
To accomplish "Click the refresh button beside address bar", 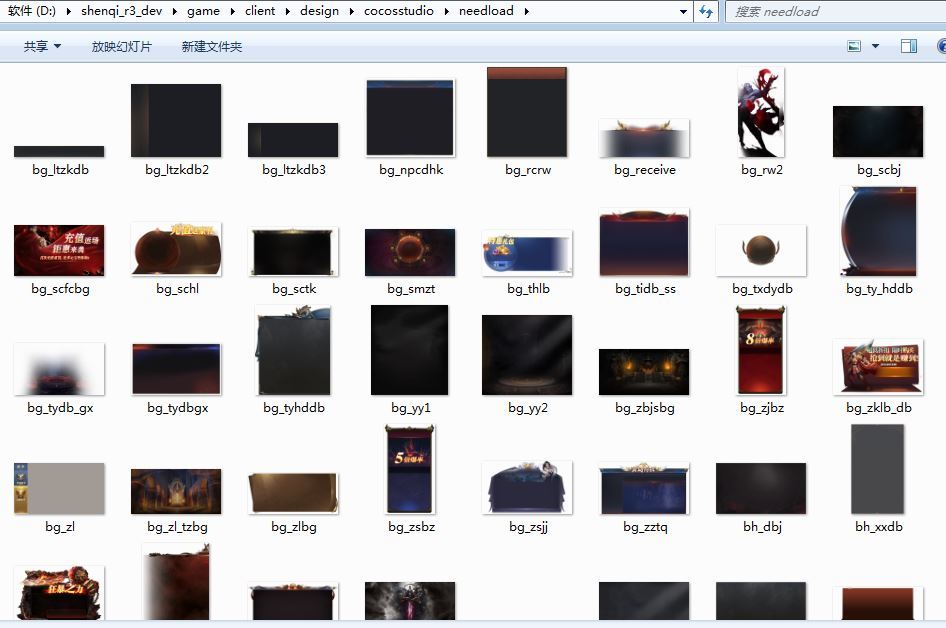I will 706,11.
